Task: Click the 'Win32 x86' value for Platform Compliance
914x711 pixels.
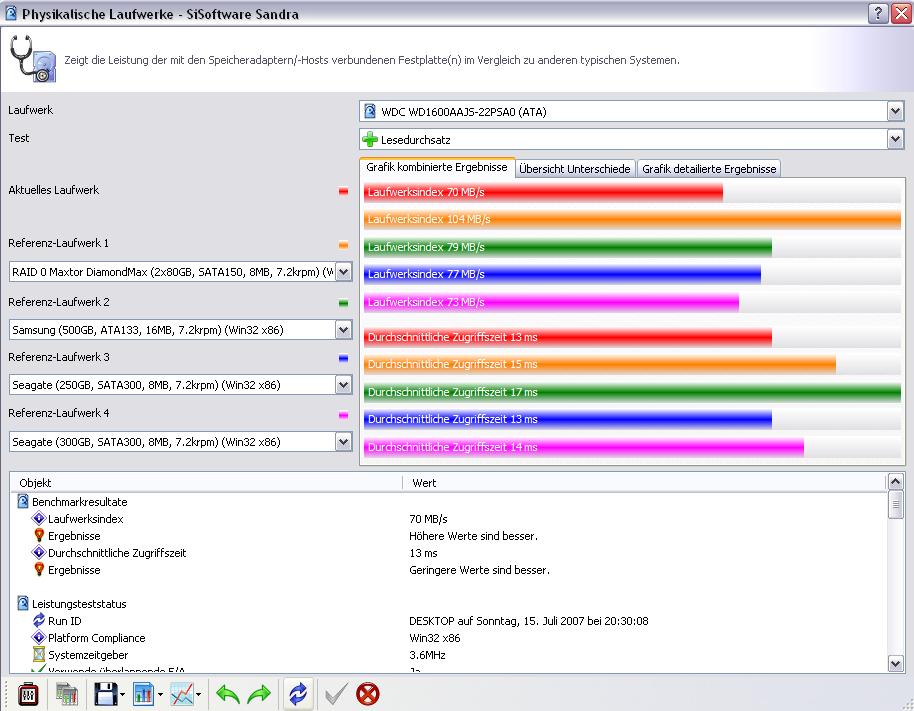Action: pos(435,638)
